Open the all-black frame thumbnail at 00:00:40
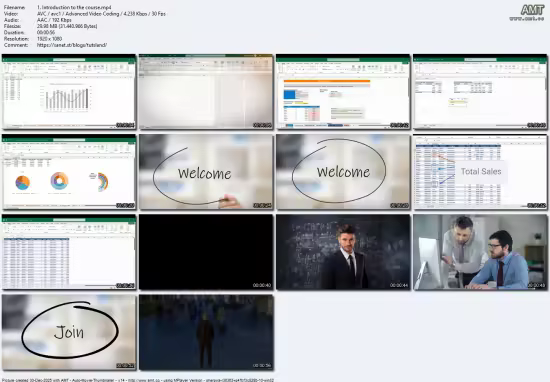Image resolution: width=550 pixels, height=382 pixels. (x=206, y=252)
